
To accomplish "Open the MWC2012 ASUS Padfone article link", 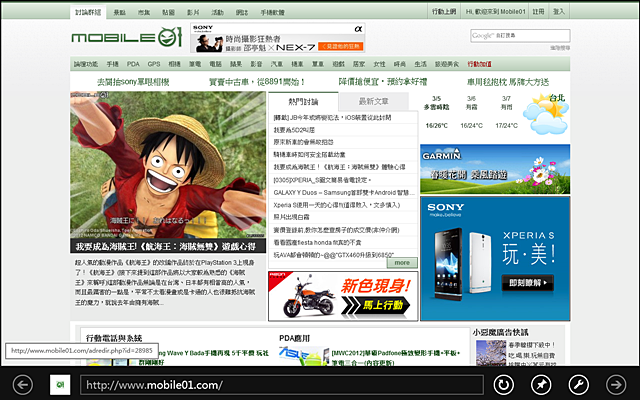I will click(x=396, y=357).
